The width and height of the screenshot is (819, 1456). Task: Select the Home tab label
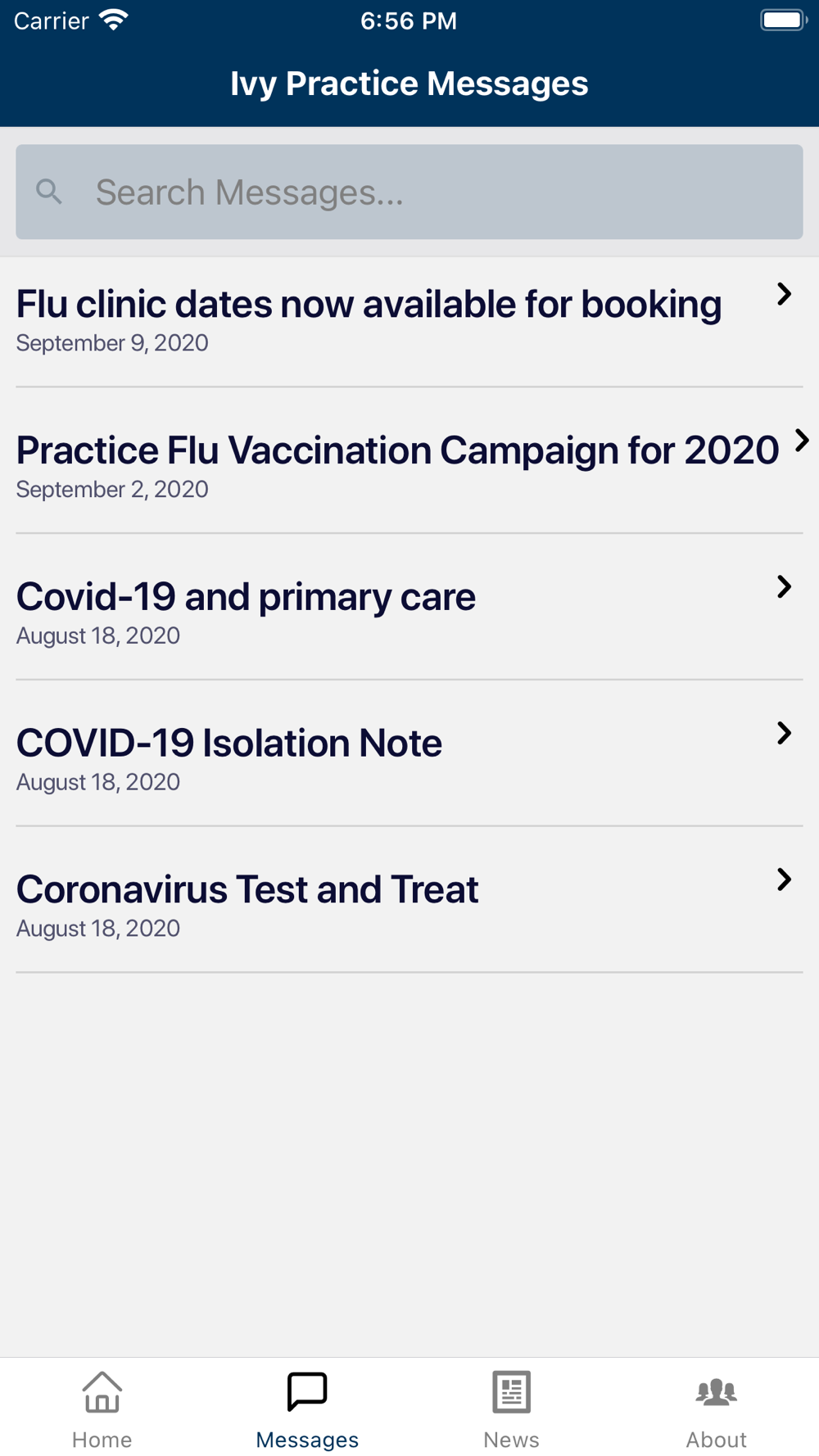[102, 1440]
